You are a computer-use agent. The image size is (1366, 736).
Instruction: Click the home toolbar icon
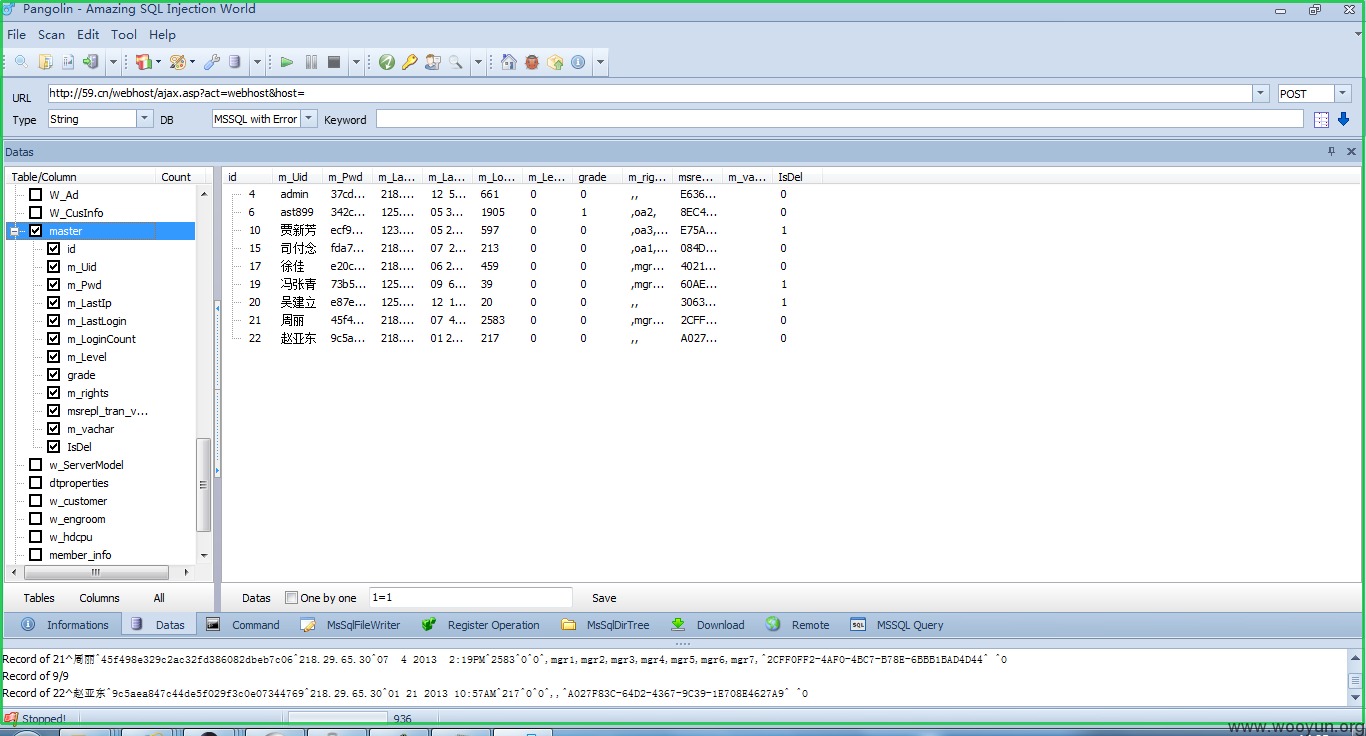click(x=509, y=62)
